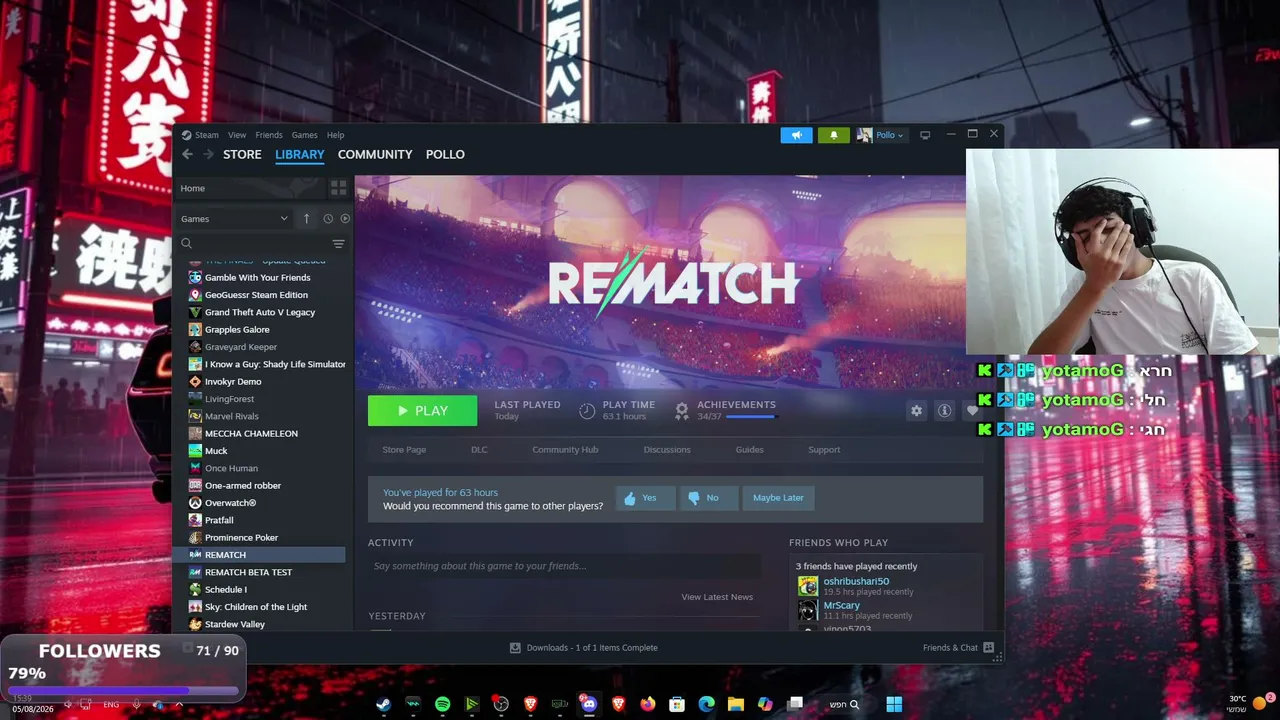Click the activity post input field

pos(564,566)
